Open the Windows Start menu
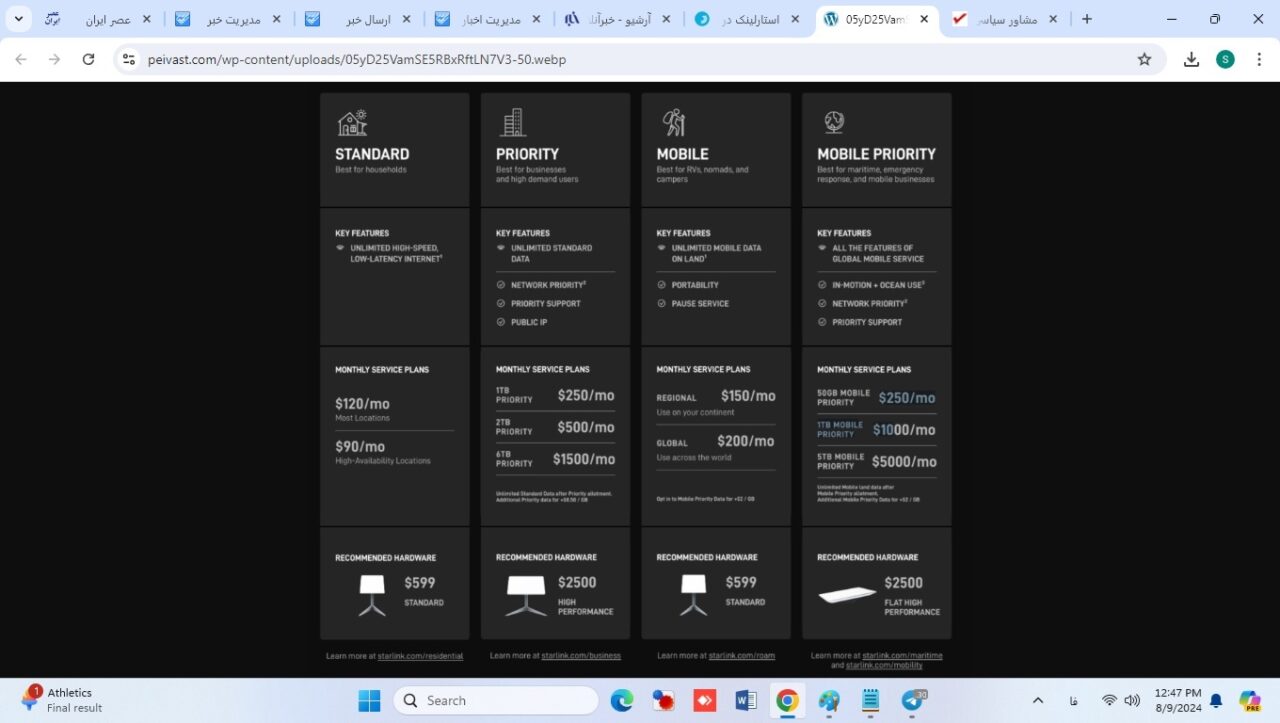The image size is (1280, 723). click(x=370, y=700)
